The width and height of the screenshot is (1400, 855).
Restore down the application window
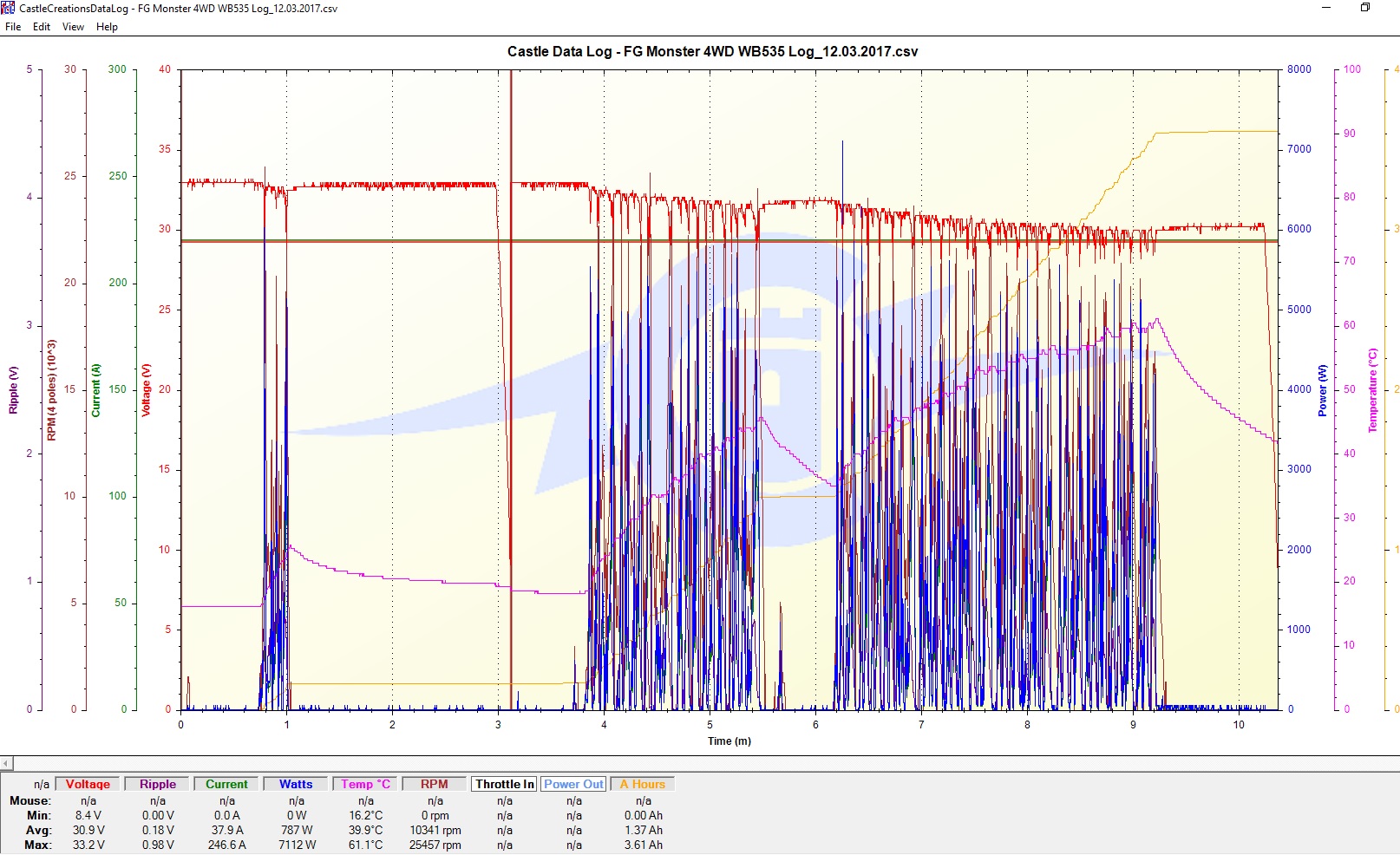[x=1364, y=8]
